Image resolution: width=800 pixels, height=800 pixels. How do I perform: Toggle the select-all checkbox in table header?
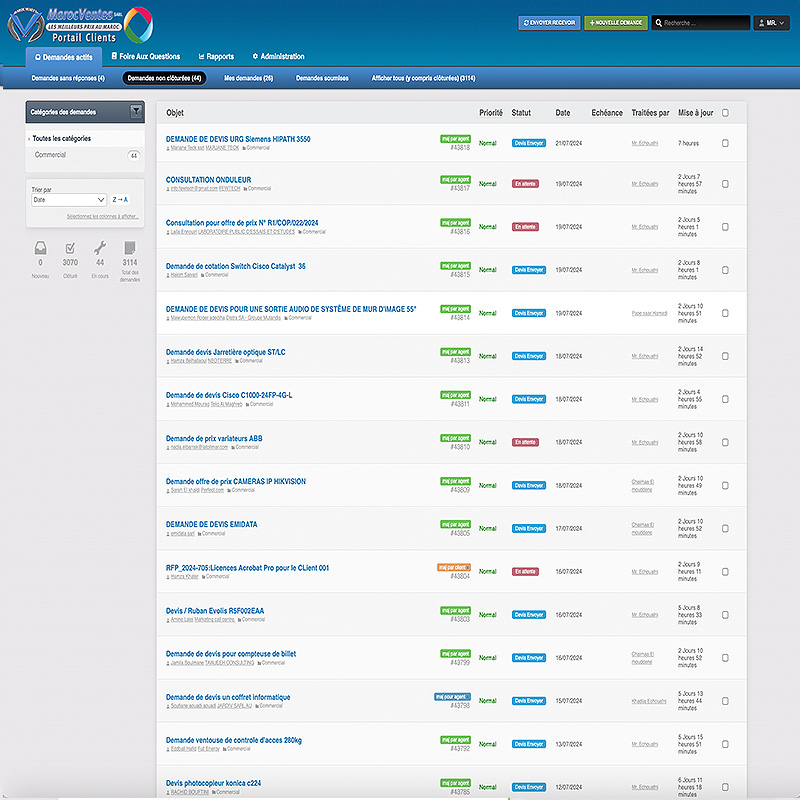click(726, 113)
